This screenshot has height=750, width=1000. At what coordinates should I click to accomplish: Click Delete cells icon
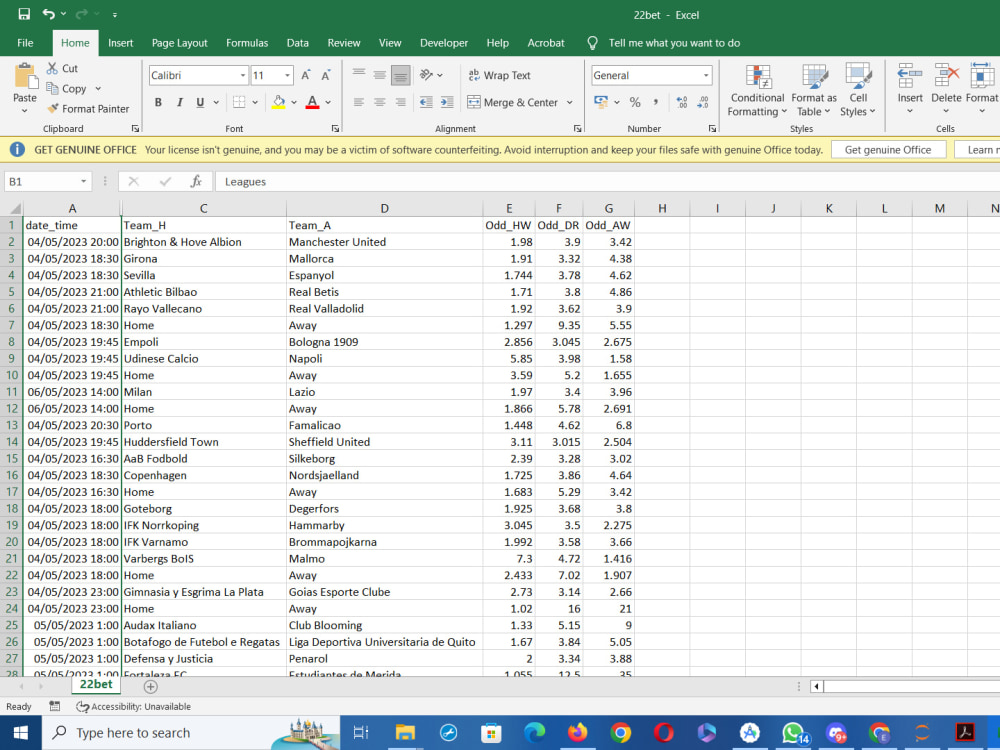[946, 75]
